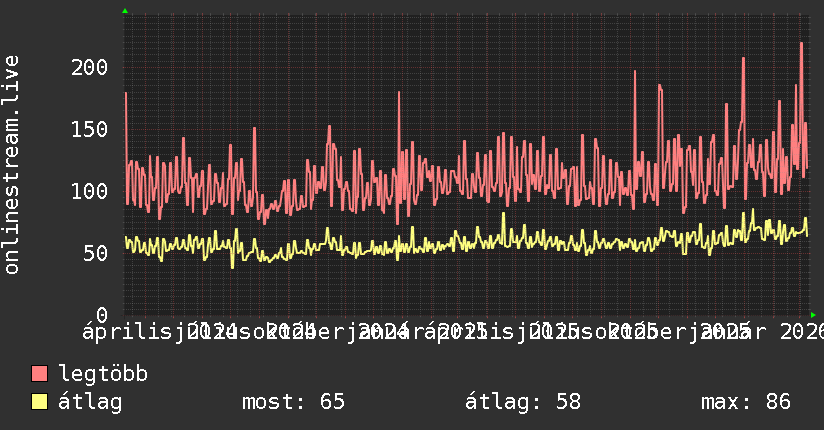Click the vertical title onlinestream.live
This screenshot has width=824, height=430.
[11, 165]
